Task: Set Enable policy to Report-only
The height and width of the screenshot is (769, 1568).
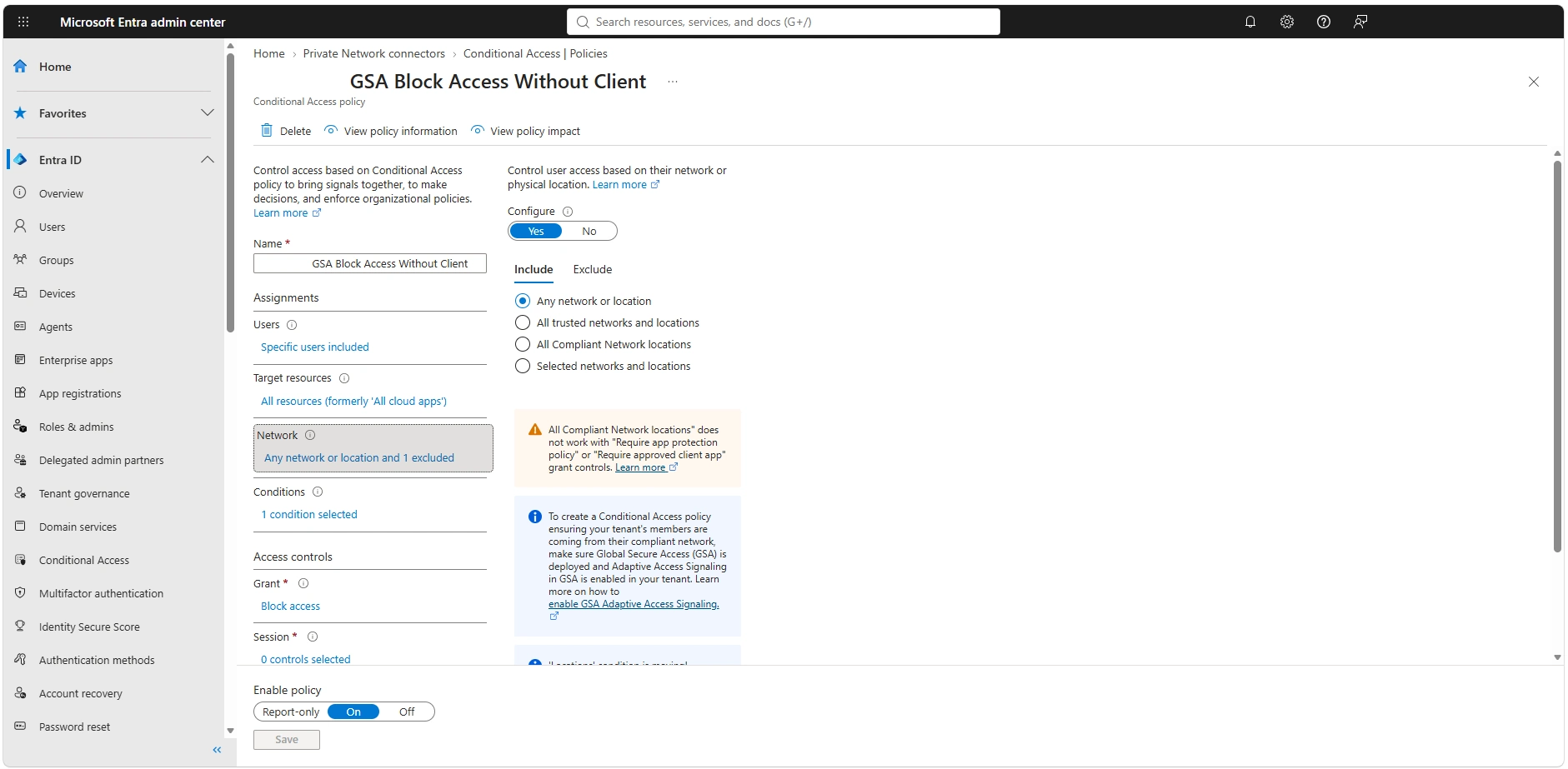Action: pyautogui.click(x=291, y=712)
